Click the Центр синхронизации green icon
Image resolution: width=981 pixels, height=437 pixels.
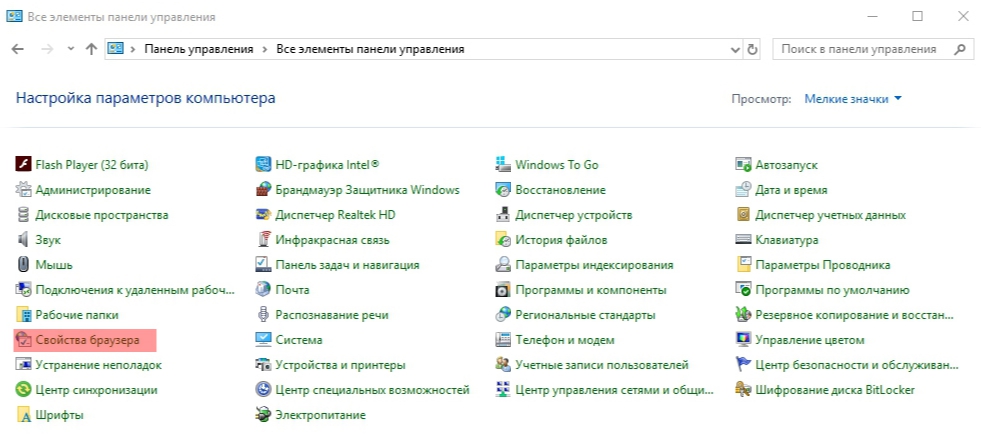pyautogui.click(x=23, y=390)
